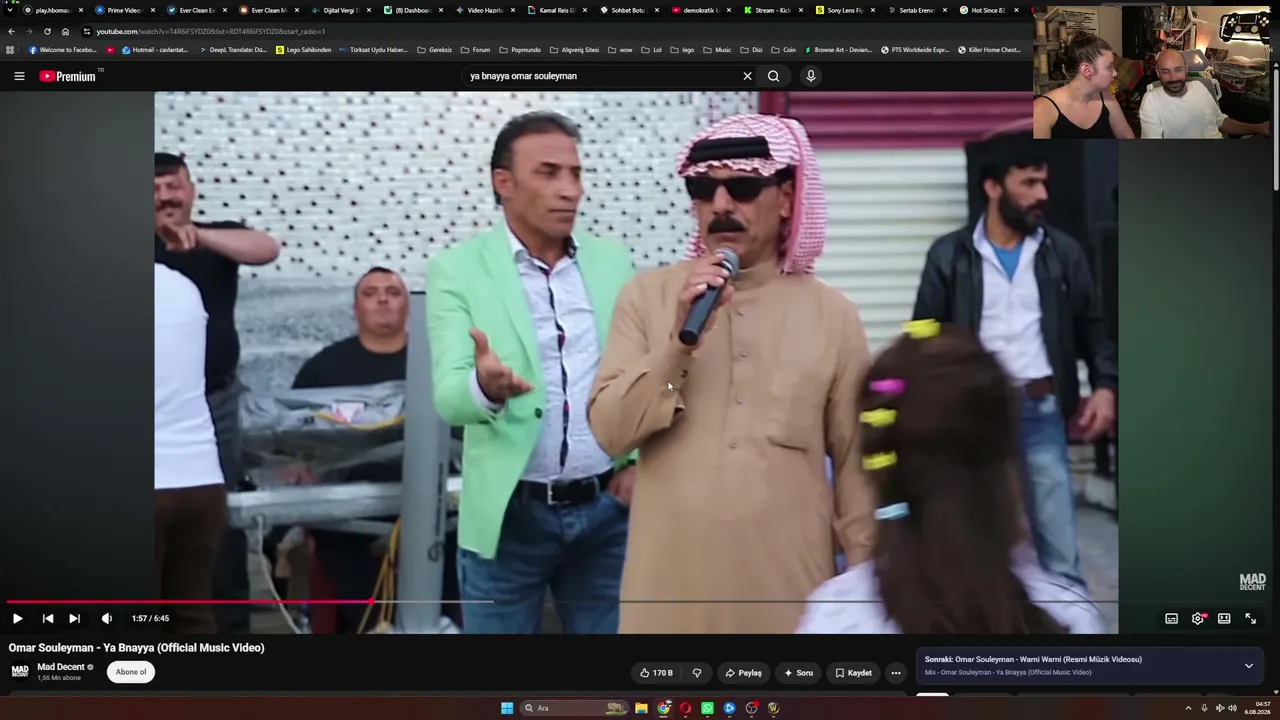Open taskbar clock showing 04:57
This screenshot has width=1280, height=720.
[1257, 708]
